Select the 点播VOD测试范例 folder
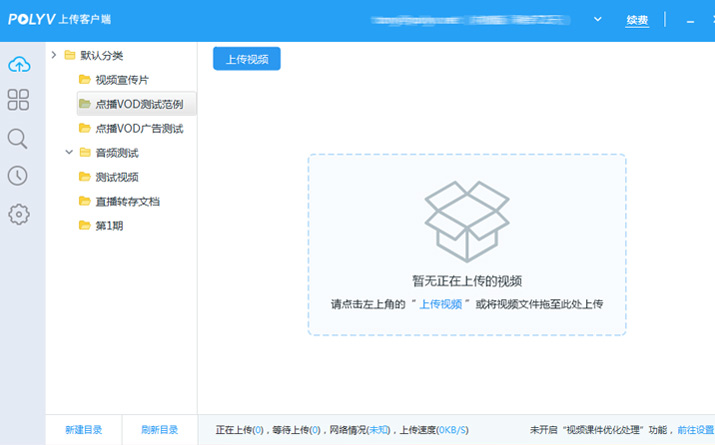715x445 pixels. pos(138,104)
